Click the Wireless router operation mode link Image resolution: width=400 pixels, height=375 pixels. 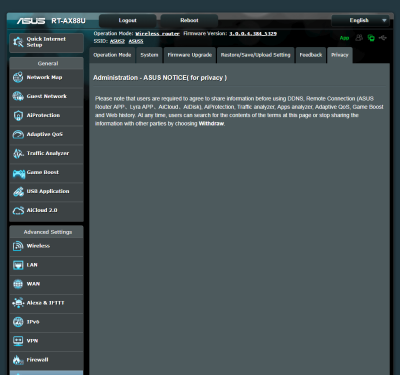158,34
